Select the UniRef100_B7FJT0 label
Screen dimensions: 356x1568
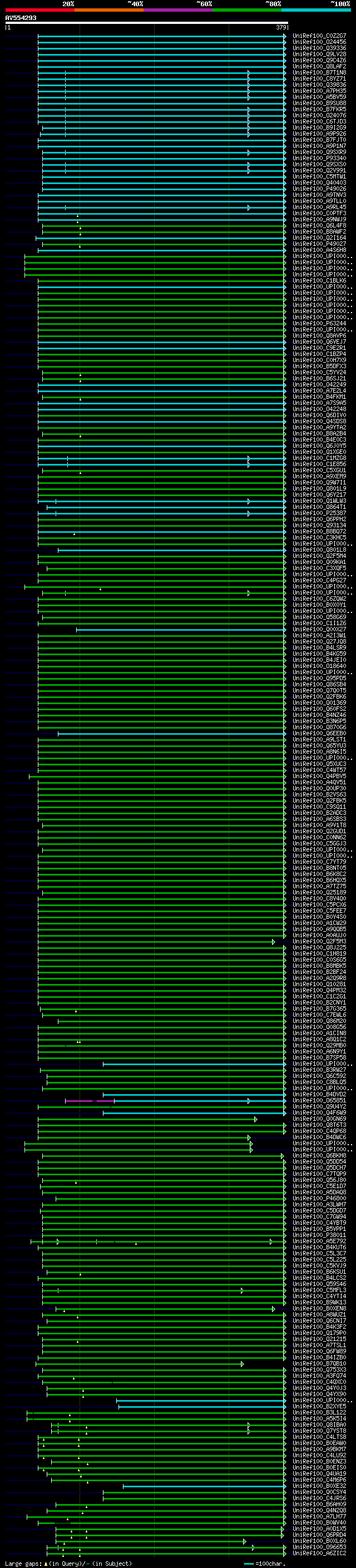tap(319, 140)
